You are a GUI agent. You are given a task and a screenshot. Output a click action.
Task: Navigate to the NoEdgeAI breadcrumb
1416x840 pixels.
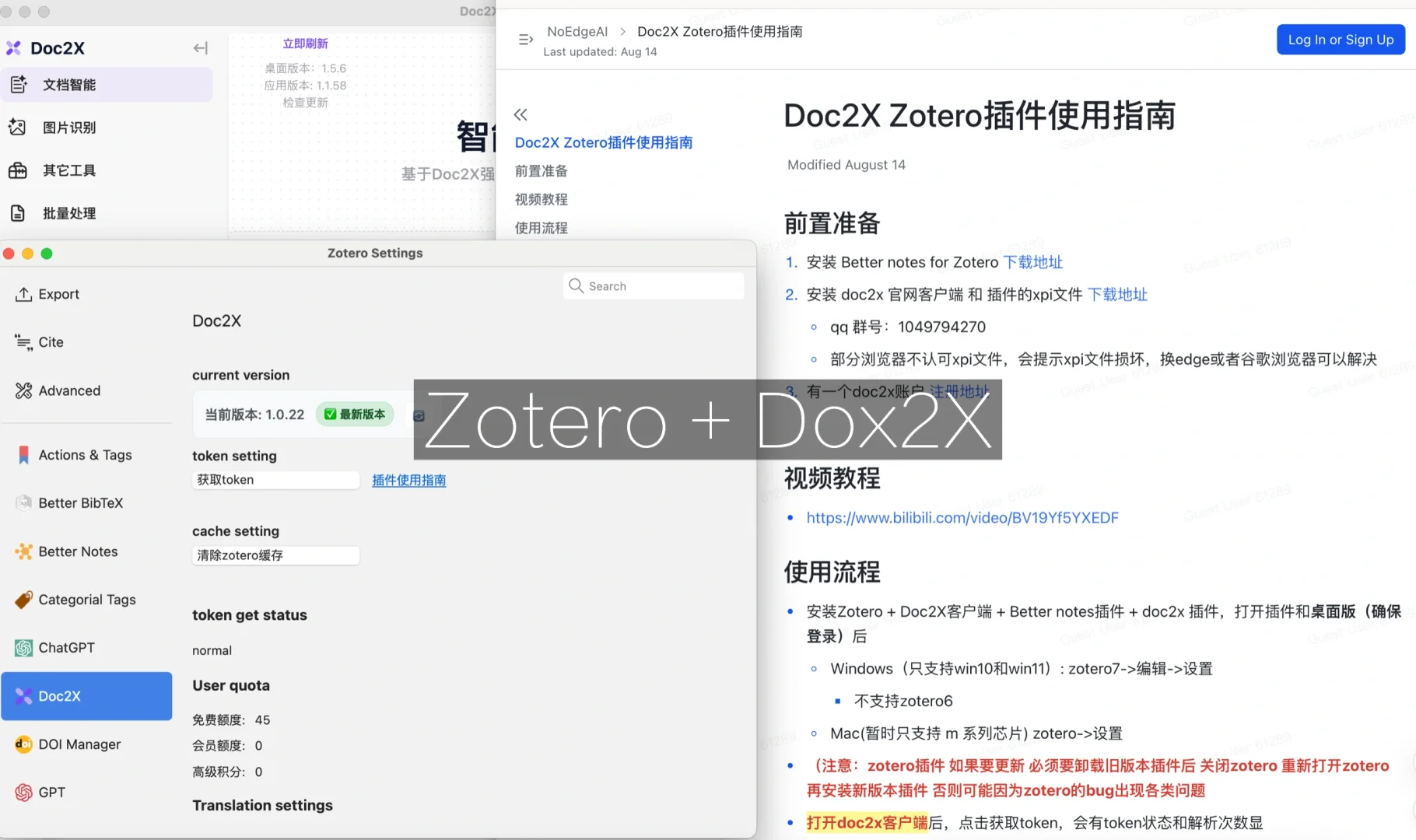click(x=577, y=31)
